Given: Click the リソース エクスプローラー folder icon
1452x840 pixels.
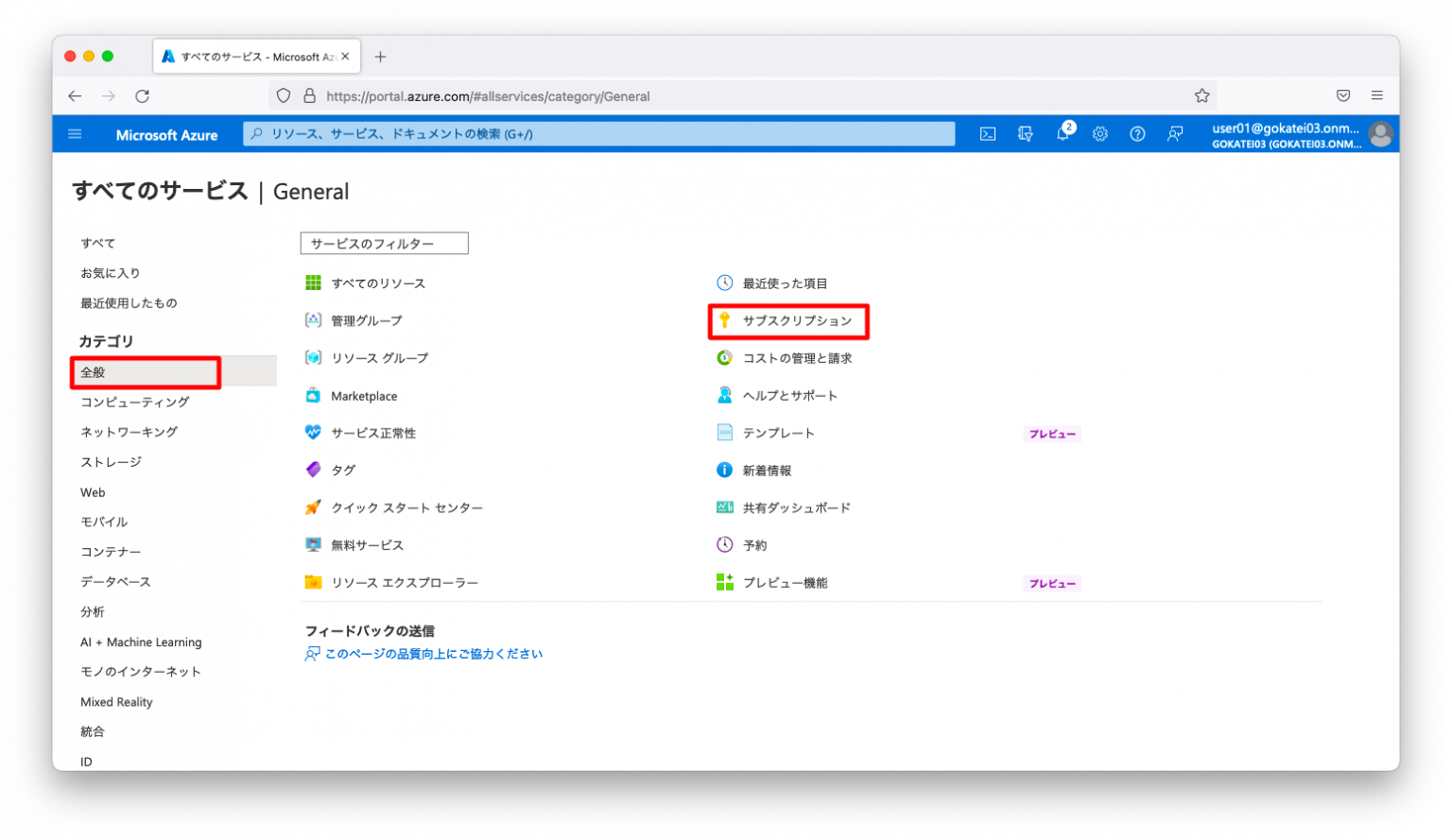Looking at the screenshot, I should (x=313, y=582).
